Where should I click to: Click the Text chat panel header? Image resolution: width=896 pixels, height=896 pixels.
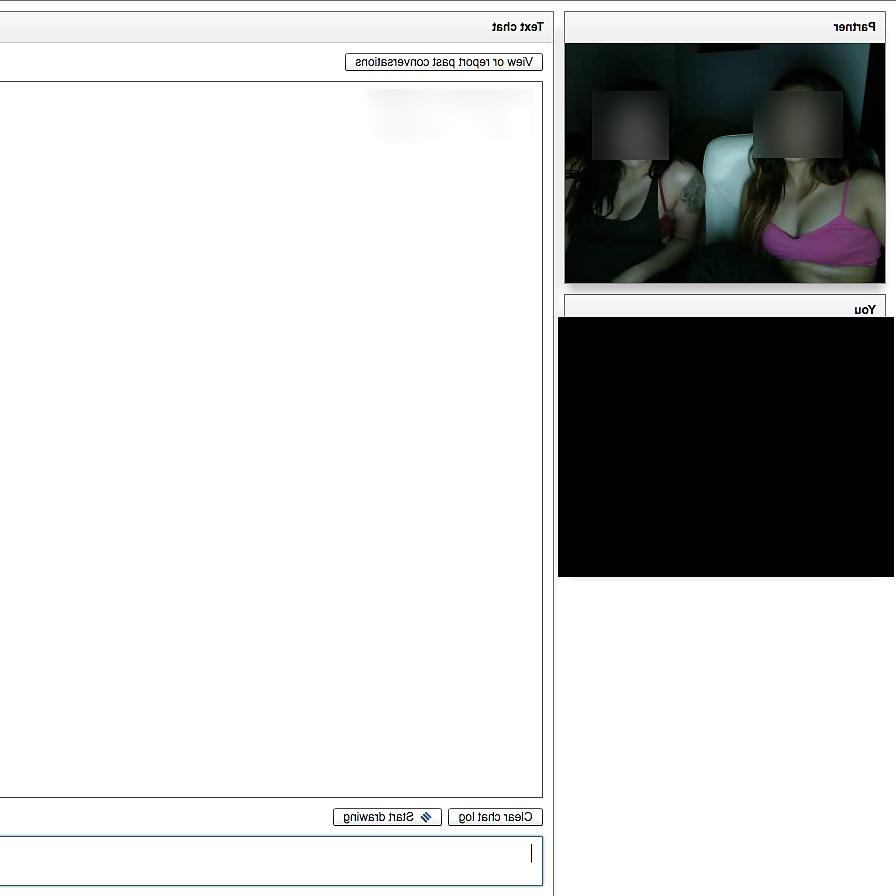(277, 27)
